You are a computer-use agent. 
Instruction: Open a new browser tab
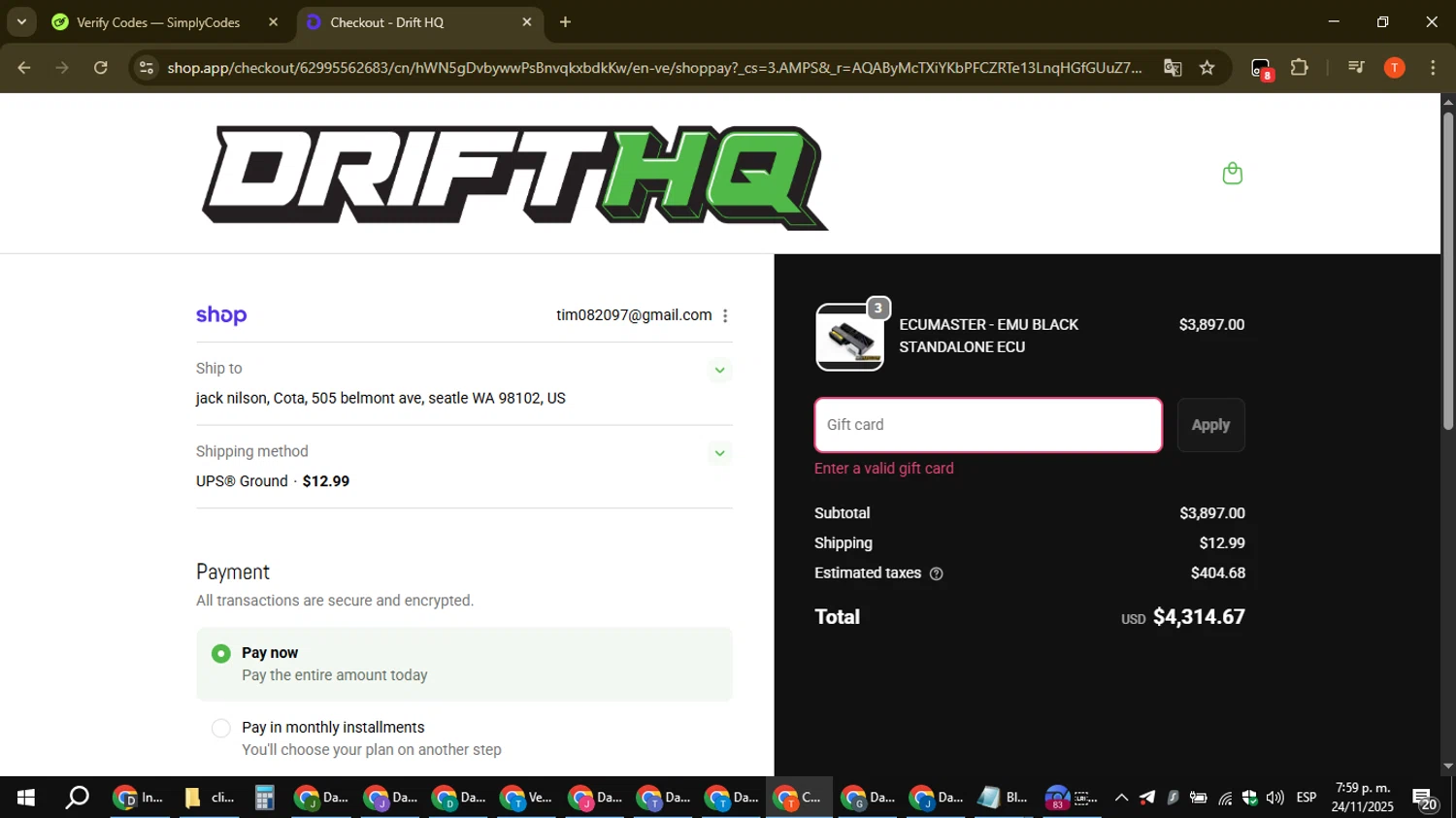pyautogui.click(x=565, y=22)
